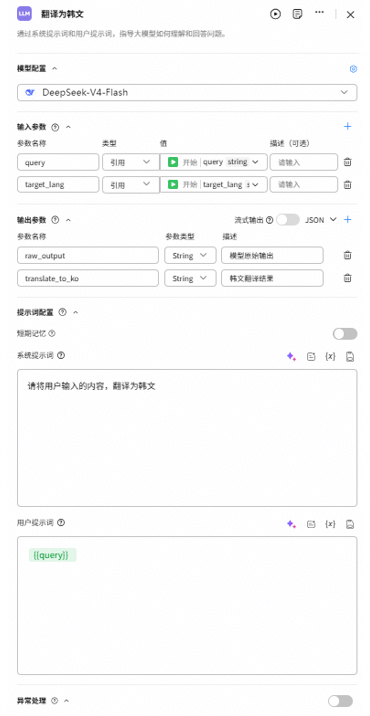The height and width of the screenshot is (716, 370).
Task: Click help icon beside 异常处理
Action: 55,701
